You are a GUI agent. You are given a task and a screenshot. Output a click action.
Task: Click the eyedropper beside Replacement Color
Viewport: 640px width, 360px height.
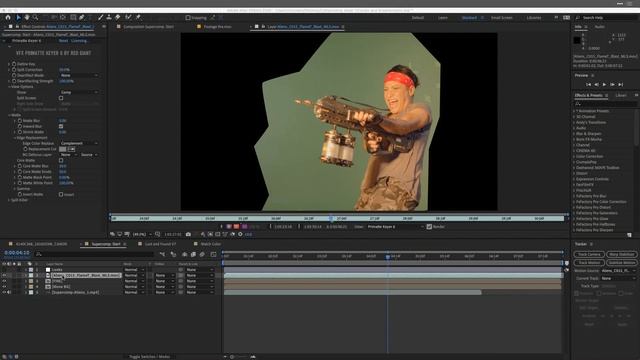(x=71, y=149)
